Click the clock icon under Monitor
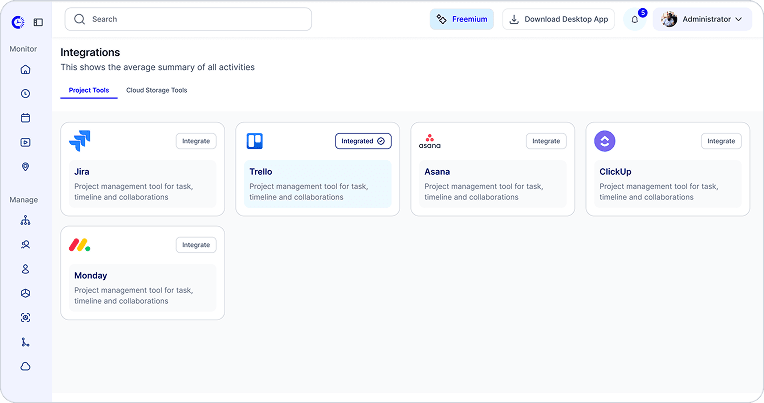 25,94
